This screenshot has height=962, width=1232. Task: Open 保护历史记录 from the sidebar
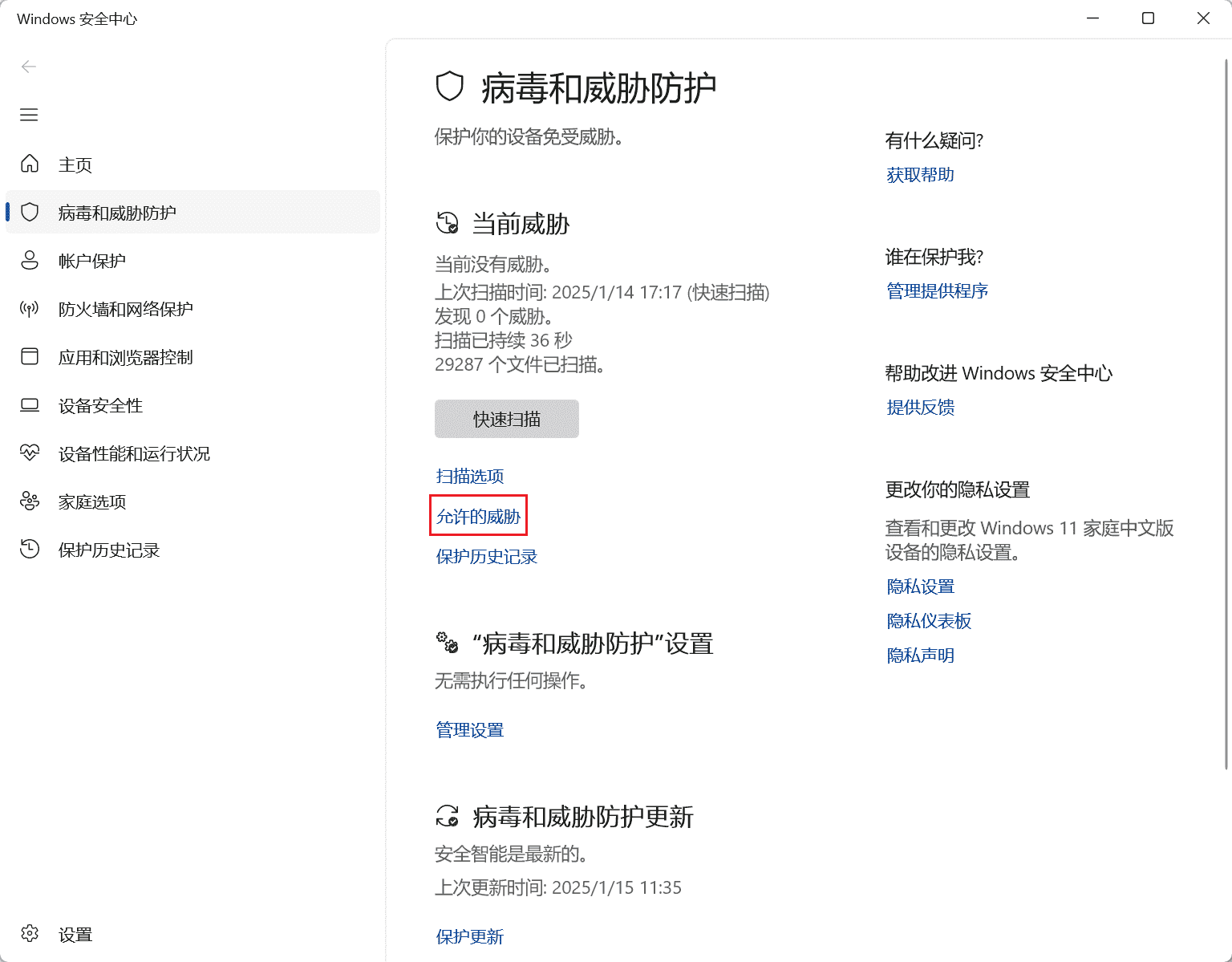[x=192, y=550]
